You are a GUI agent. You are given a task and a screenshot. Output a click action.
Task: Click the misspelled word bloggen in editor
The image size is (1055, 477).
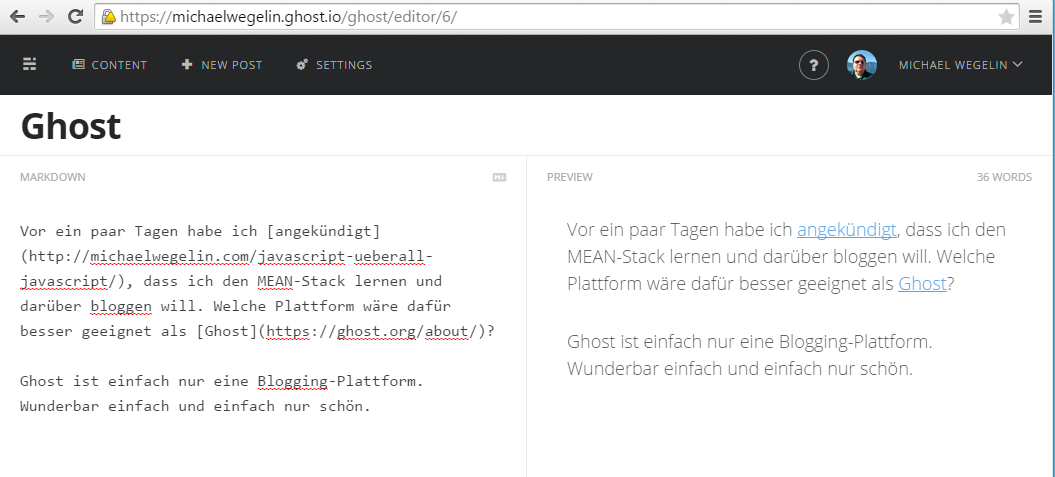click(121, 307)
